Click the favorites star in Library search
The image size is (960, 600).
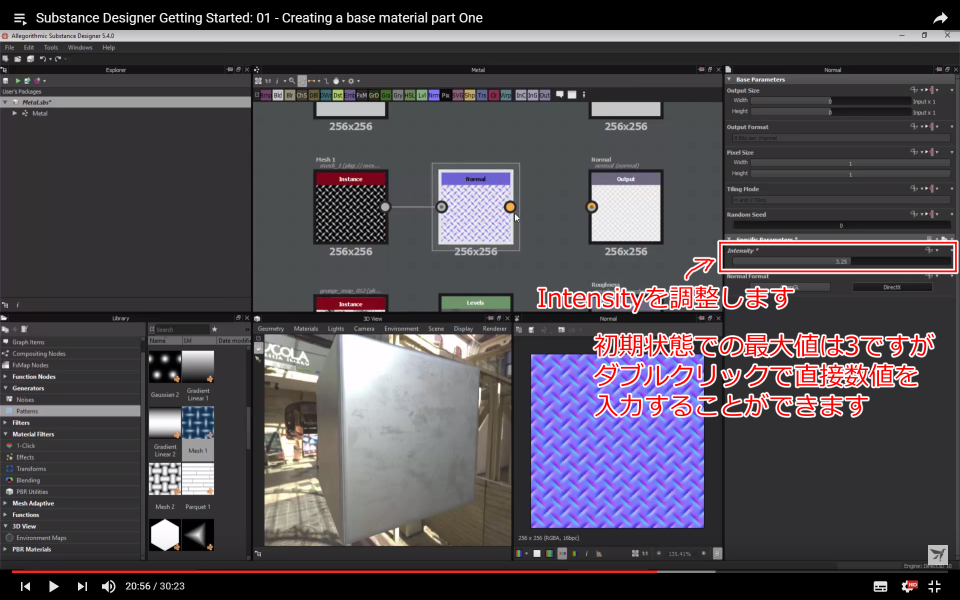pos(214,329)
